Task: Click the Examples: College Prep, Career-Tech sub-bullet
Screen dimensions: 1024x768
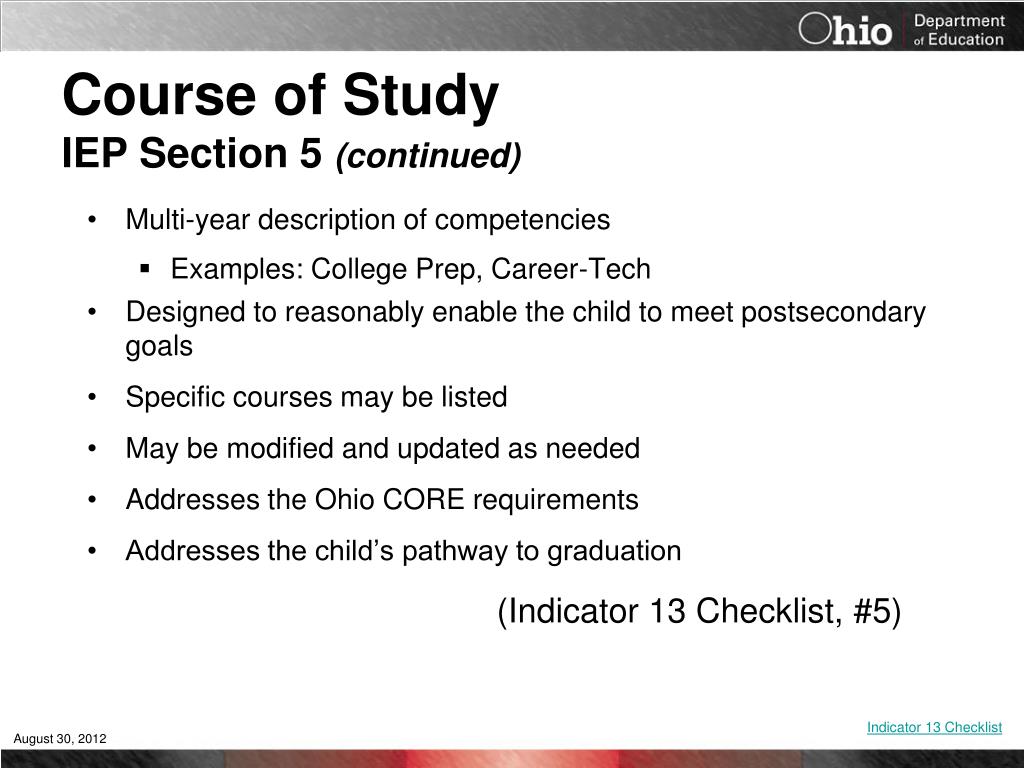Action: tap(411, 269)
